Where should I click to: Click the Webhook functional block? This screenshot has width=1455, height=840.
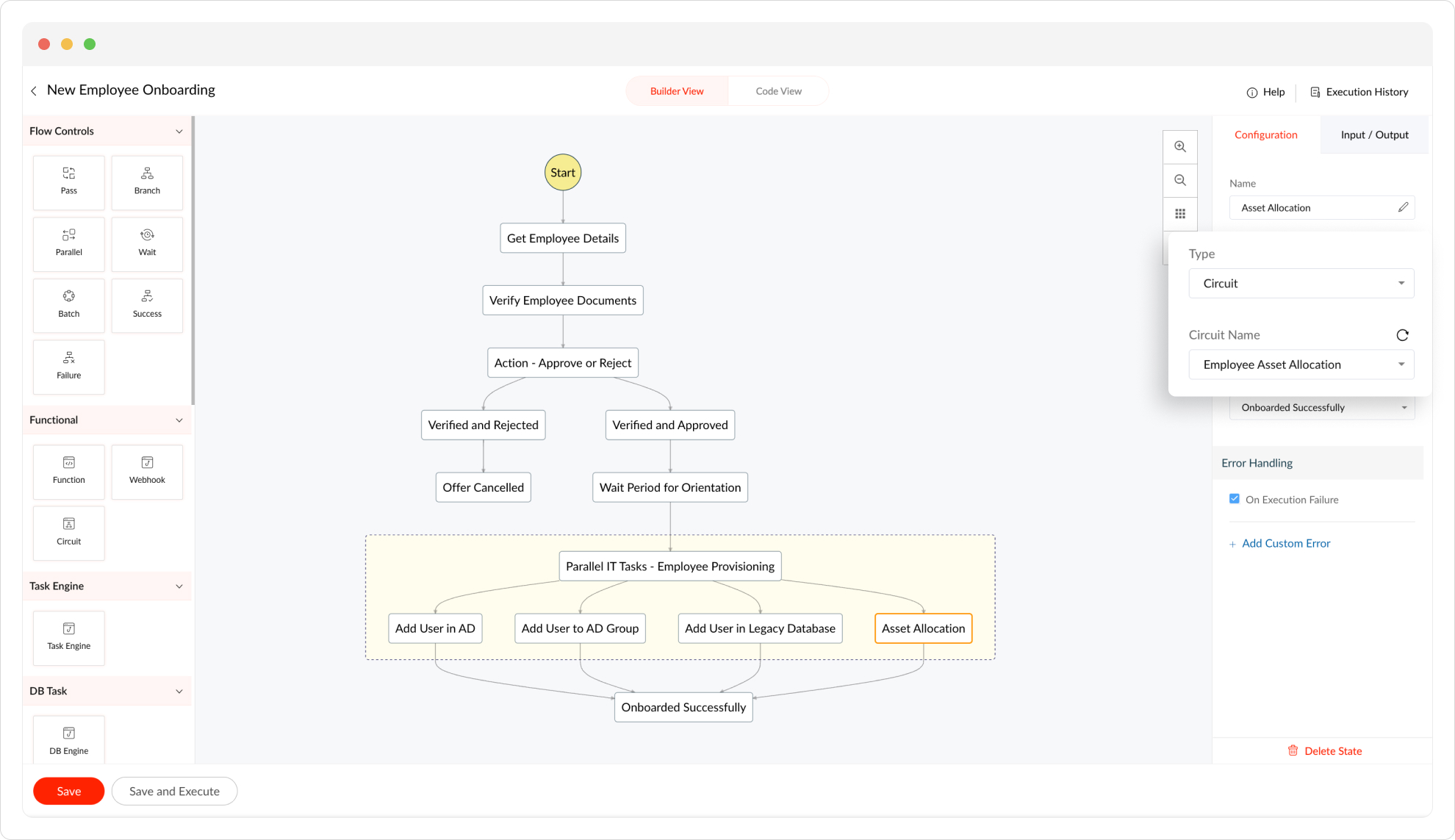(147, 471)
